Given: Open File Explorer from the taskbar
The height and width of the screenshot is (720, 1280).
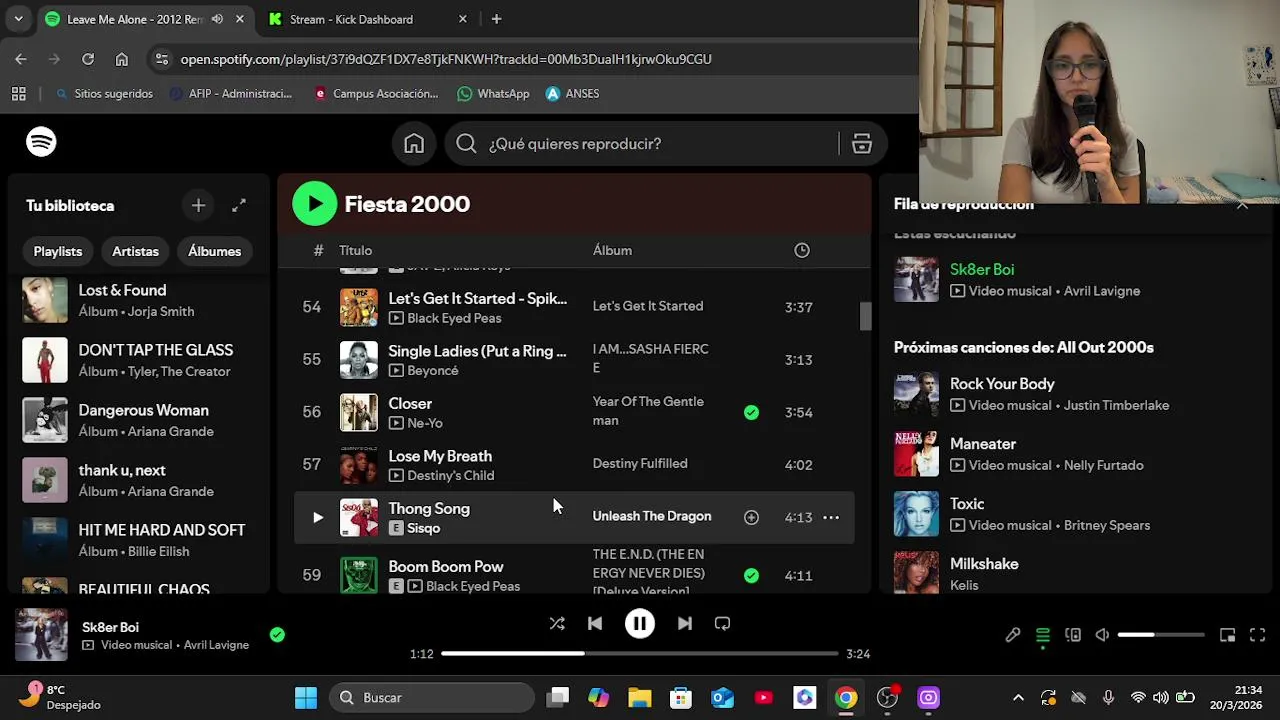Looking at the screenshot, I should (x=640, y=697).
